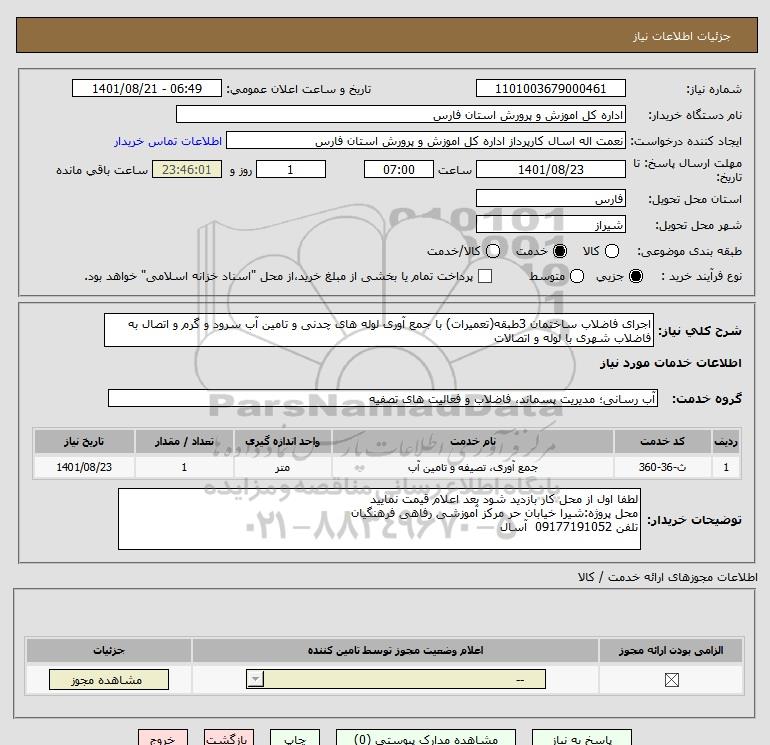Click the unit cell متر
Screen dimensions: 770x745
[282, 467]
